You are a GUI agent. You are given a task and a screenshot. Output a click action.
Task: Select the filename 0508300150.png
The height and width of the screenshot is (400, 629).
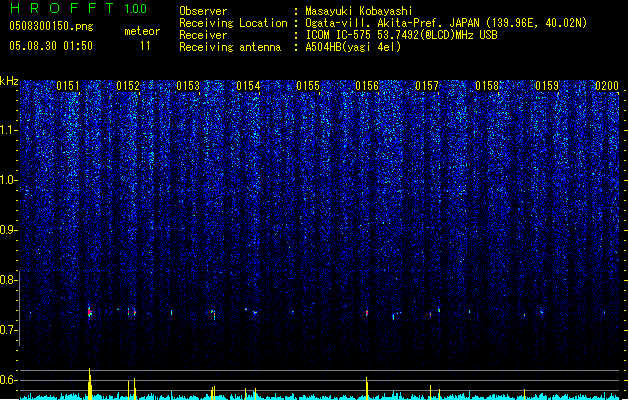[x=51, y=26]
